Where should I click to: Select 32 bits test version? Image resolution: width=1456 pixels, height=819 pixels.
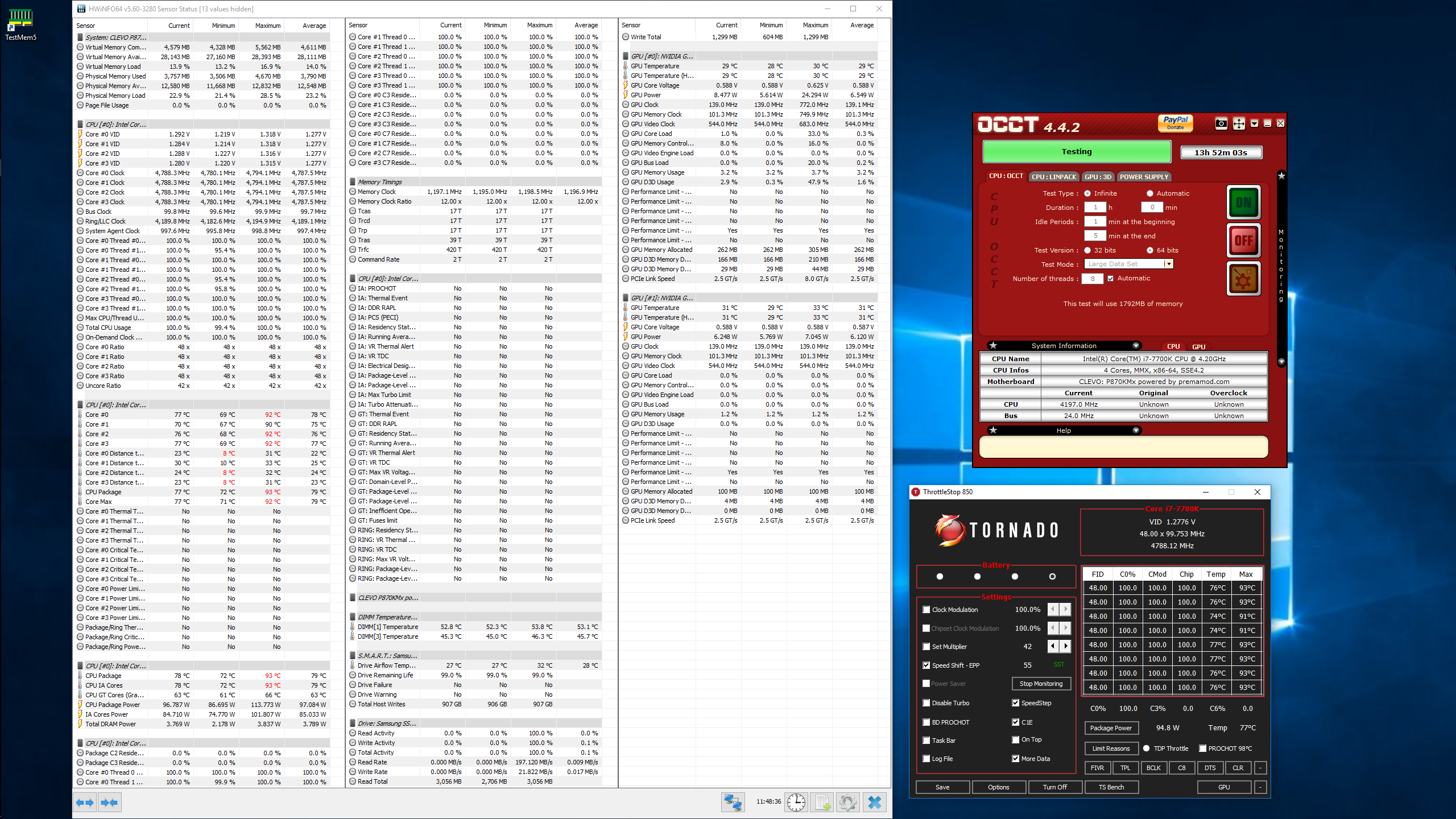click(1087, 250)
